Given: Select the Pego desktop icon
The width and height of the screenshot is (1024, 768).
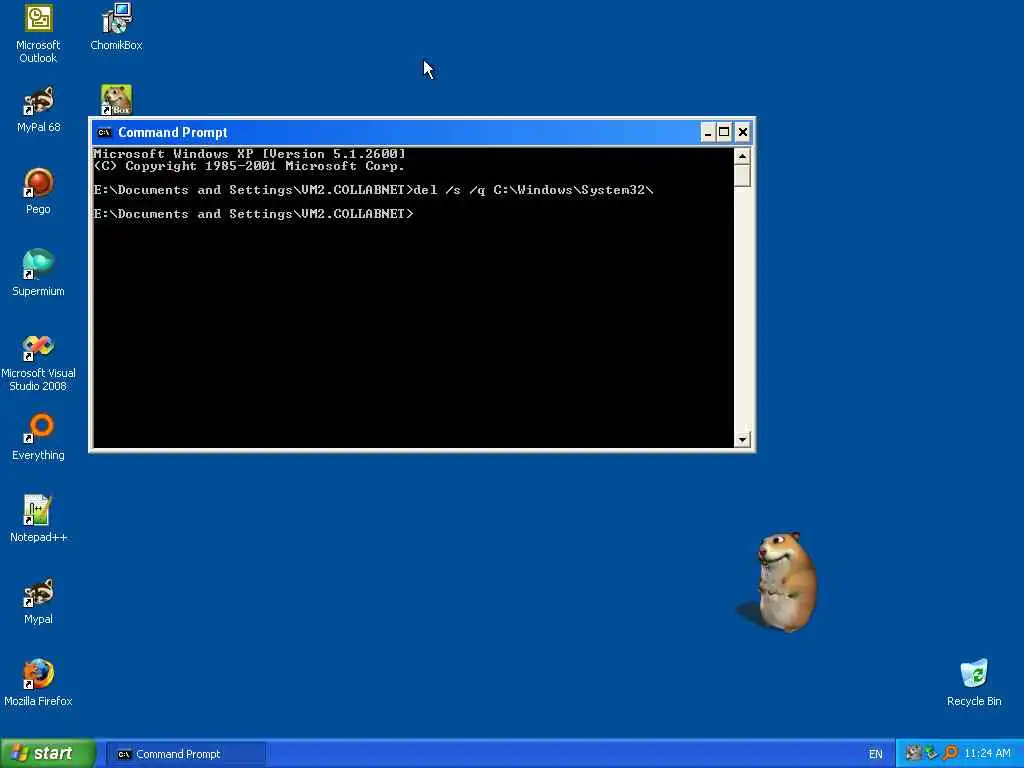Looking at the screenshot, I should tap(38, 191).
